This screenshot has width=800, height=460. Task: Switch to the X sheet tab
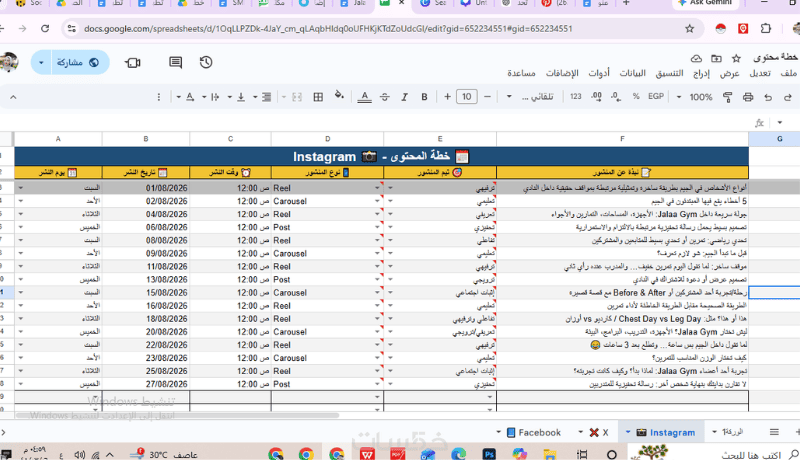pyautogui.click(x=600, y=432)
